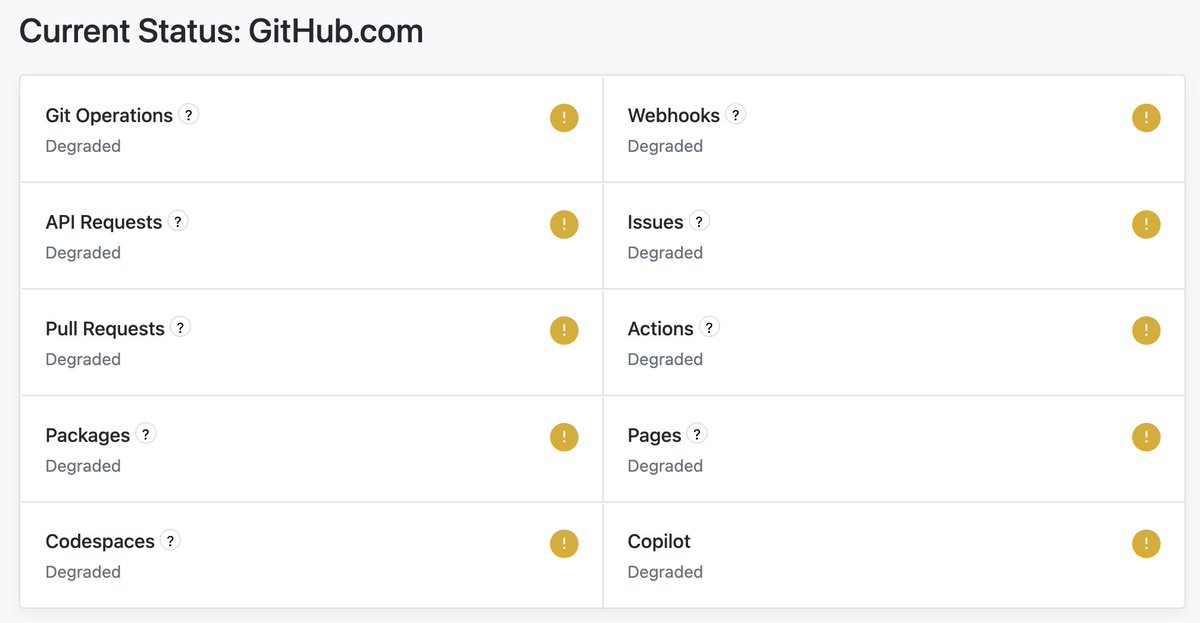Click the question mark next to Issues
Viewport: 1200px width, 623px height.
pos(699,221)
